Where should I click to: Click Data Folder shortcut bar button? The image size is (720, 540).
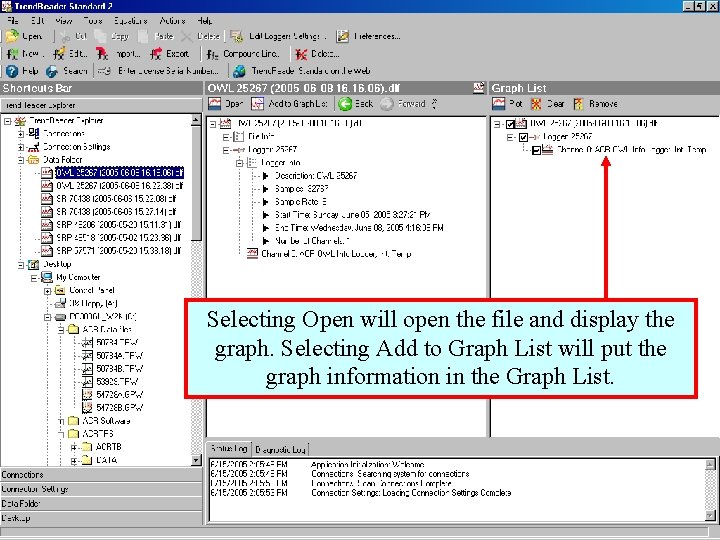[101, 504]
